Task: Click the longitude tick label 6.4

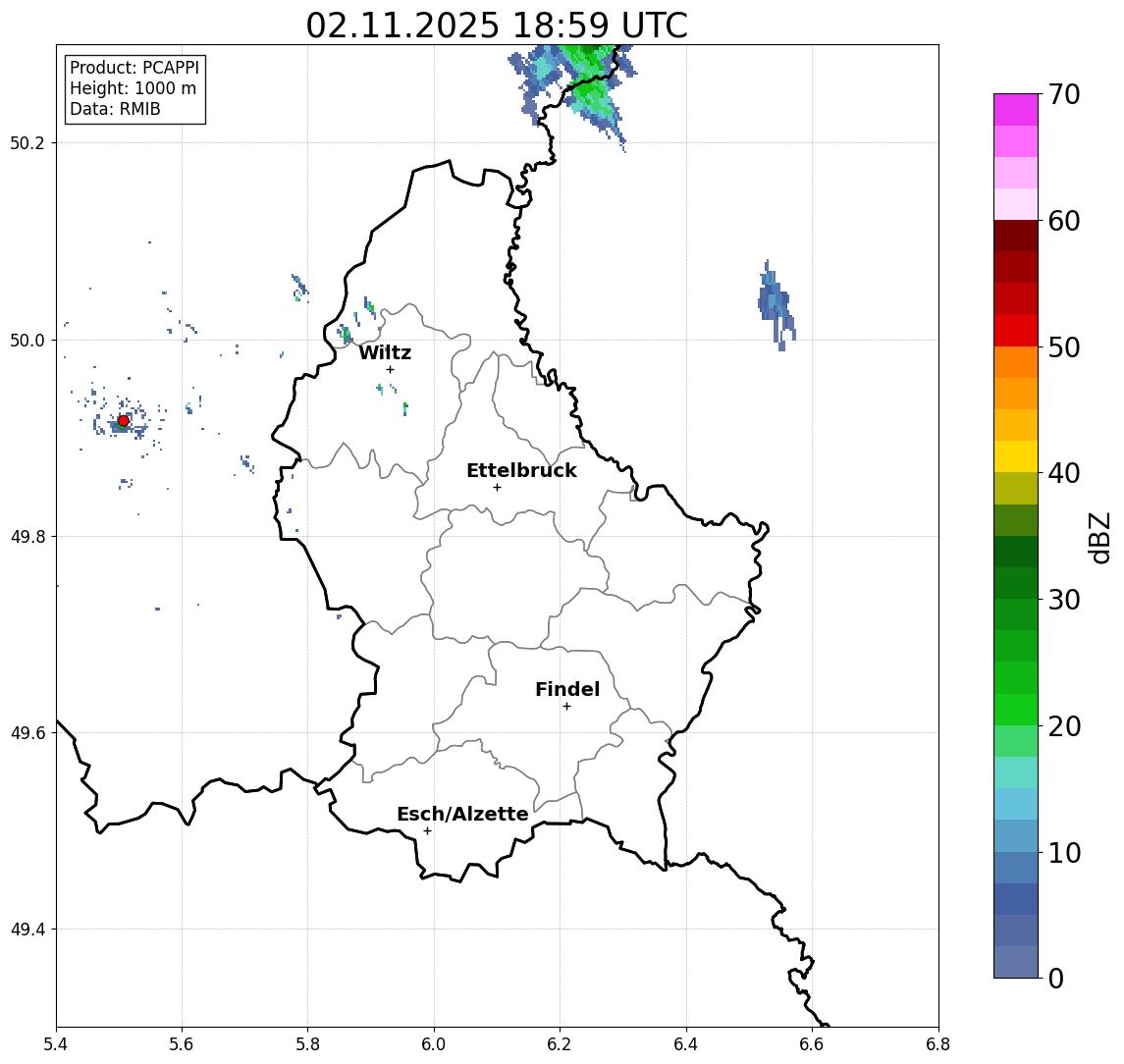Action: (x=686, y=1044)
